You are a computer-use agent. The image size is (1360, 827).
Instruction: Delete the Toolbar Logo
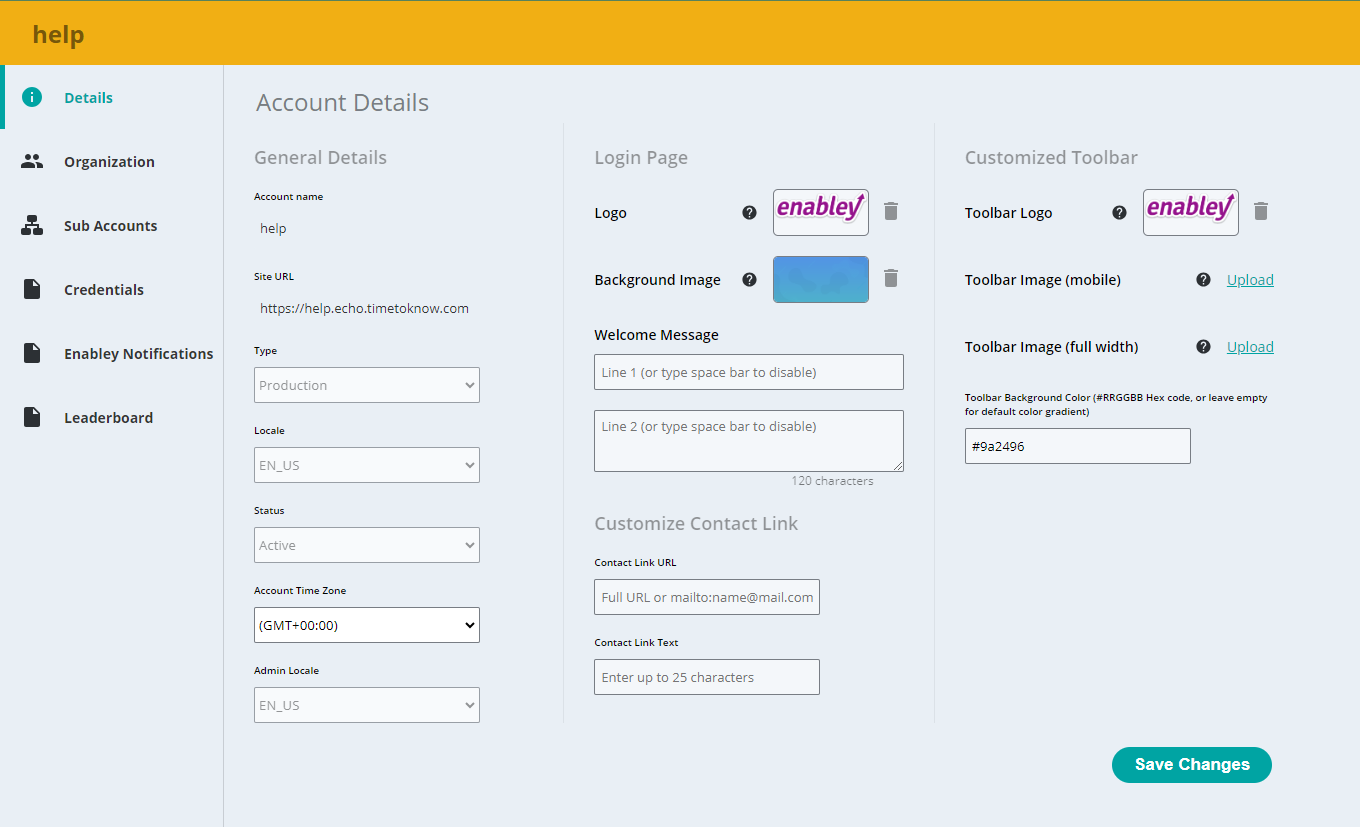[1261, 211]
